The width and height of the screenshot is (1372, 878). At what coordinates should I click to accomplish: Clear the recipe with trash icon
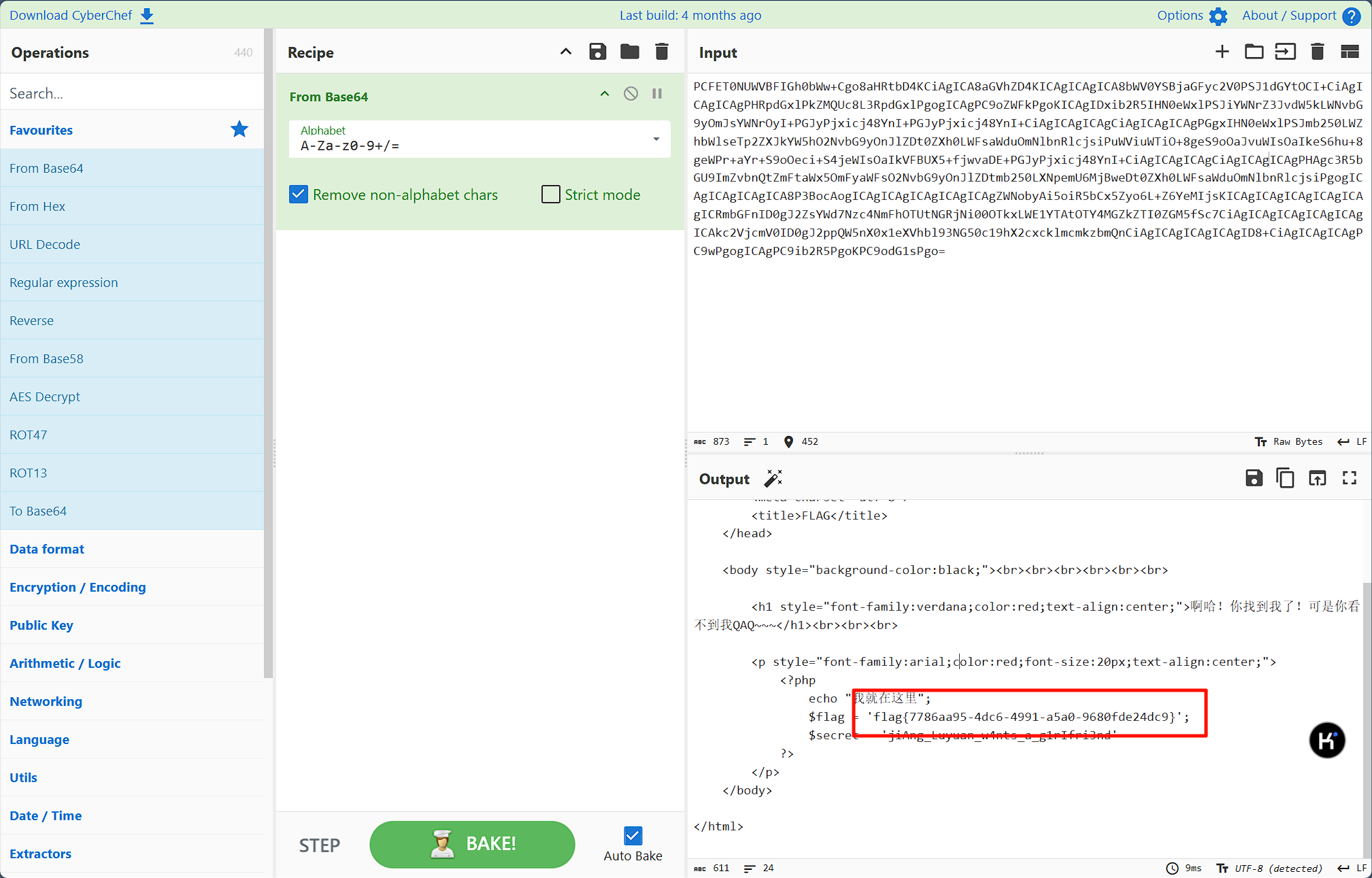(x=661, y=52)
